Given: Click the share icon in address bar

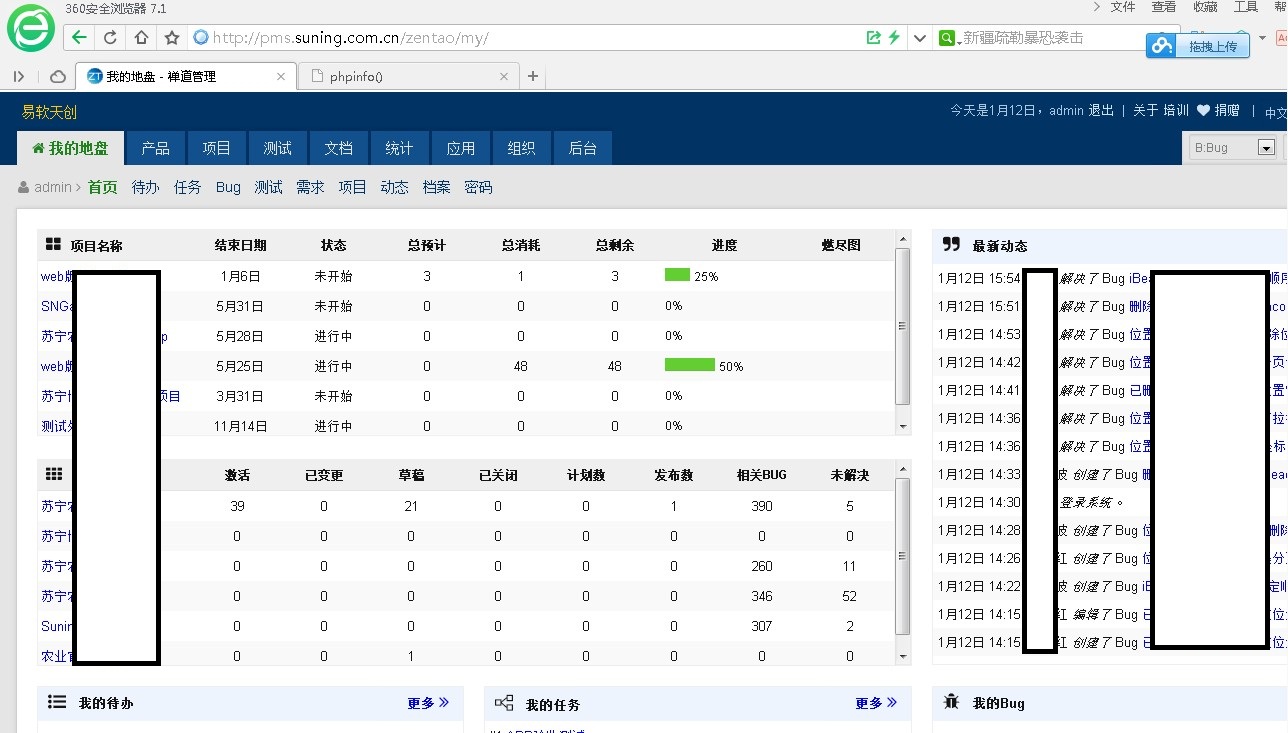Looking at the screenshot, I should [x=874, y=38].
